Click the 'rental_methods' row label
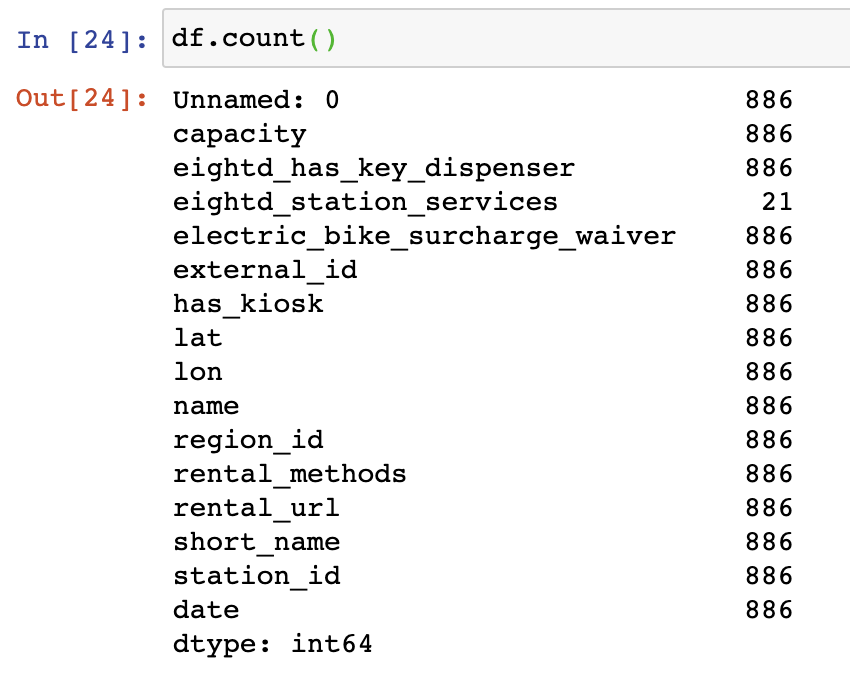This screenshot has width=850, height=686. (290, 474)
